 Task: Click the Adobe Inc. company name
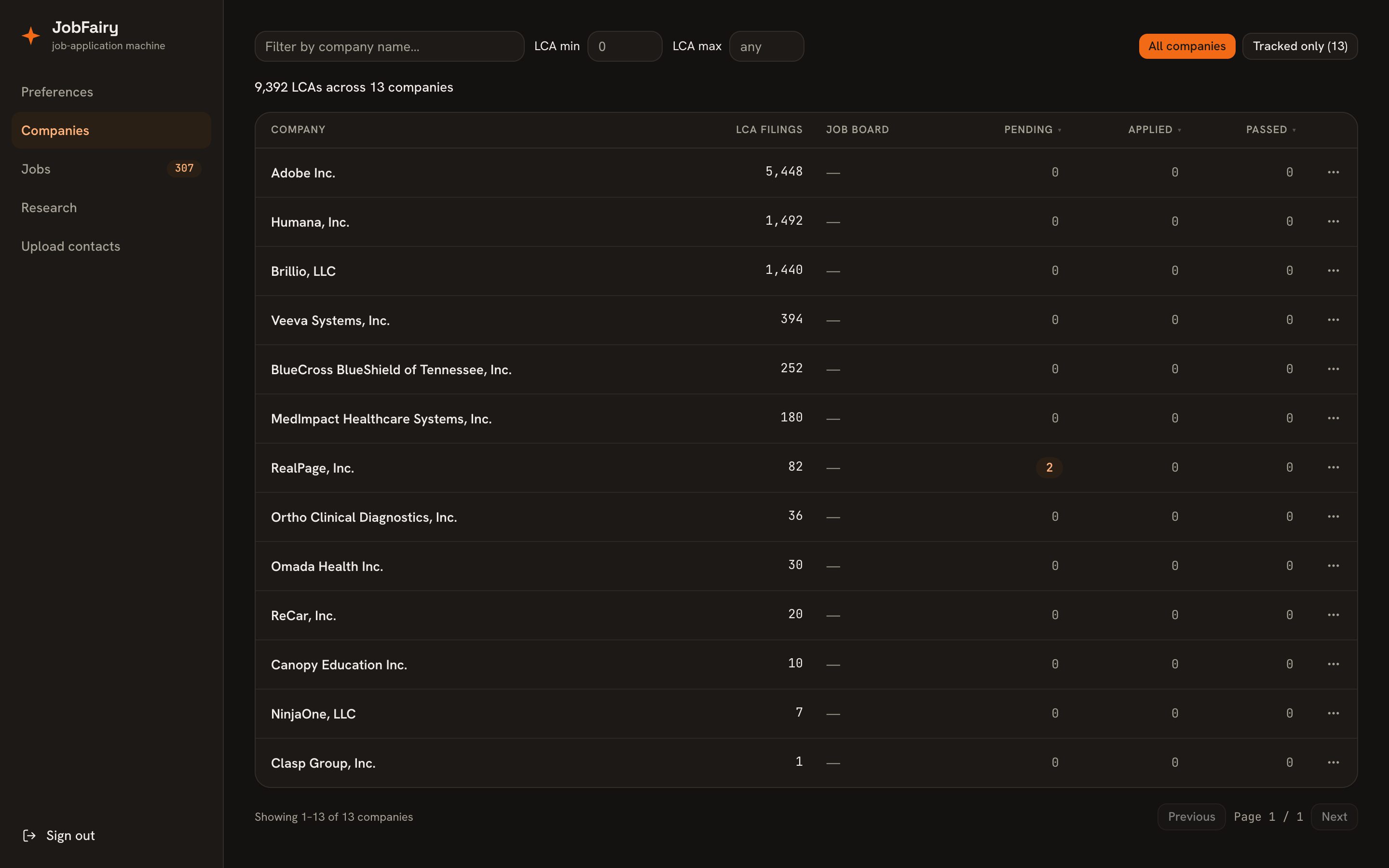coord(303,173)
